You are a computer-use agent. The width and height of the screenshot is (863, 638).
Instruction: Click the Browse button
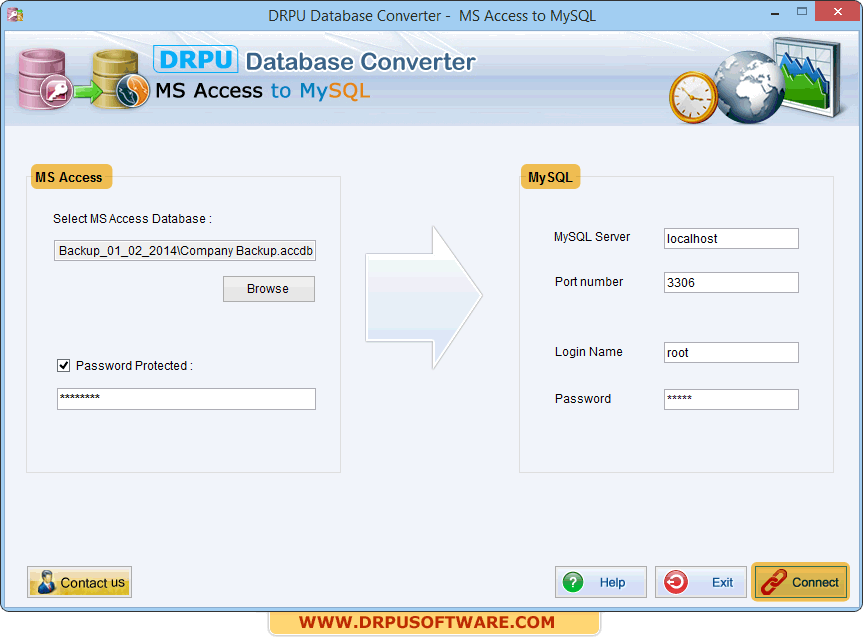269,289
